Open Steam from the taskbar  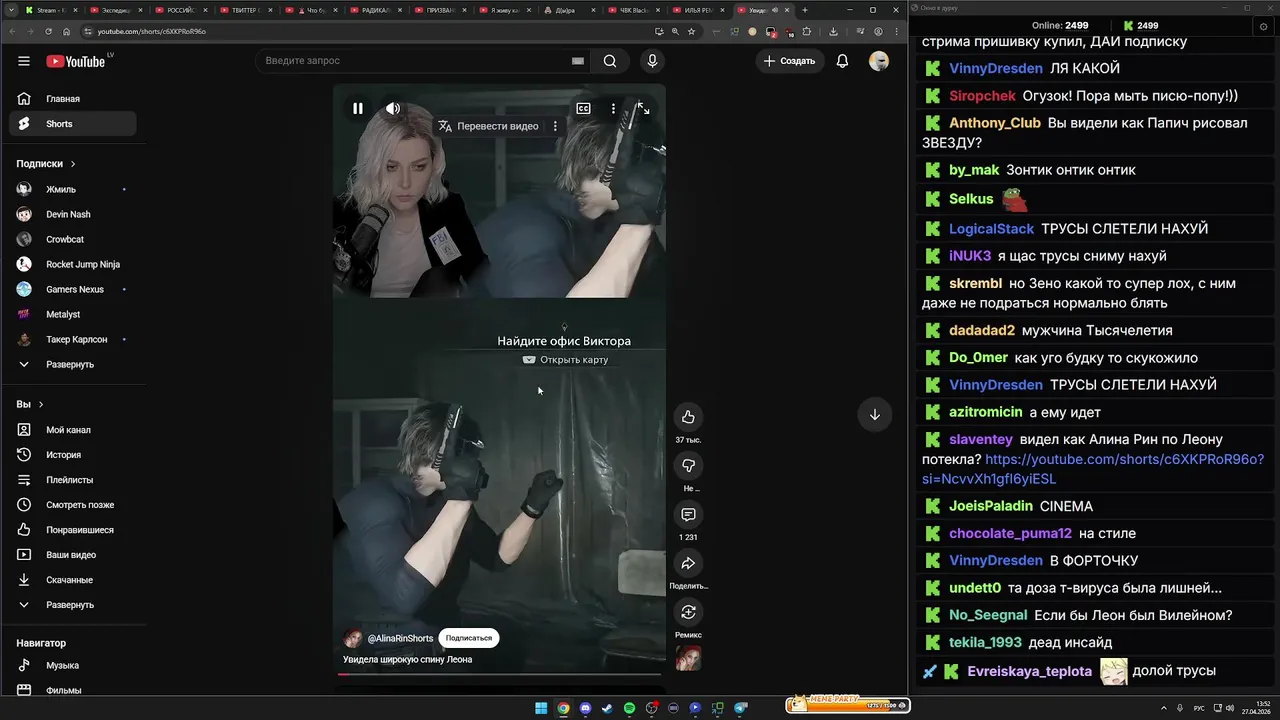pyautogui.click(x=607, y=708)
